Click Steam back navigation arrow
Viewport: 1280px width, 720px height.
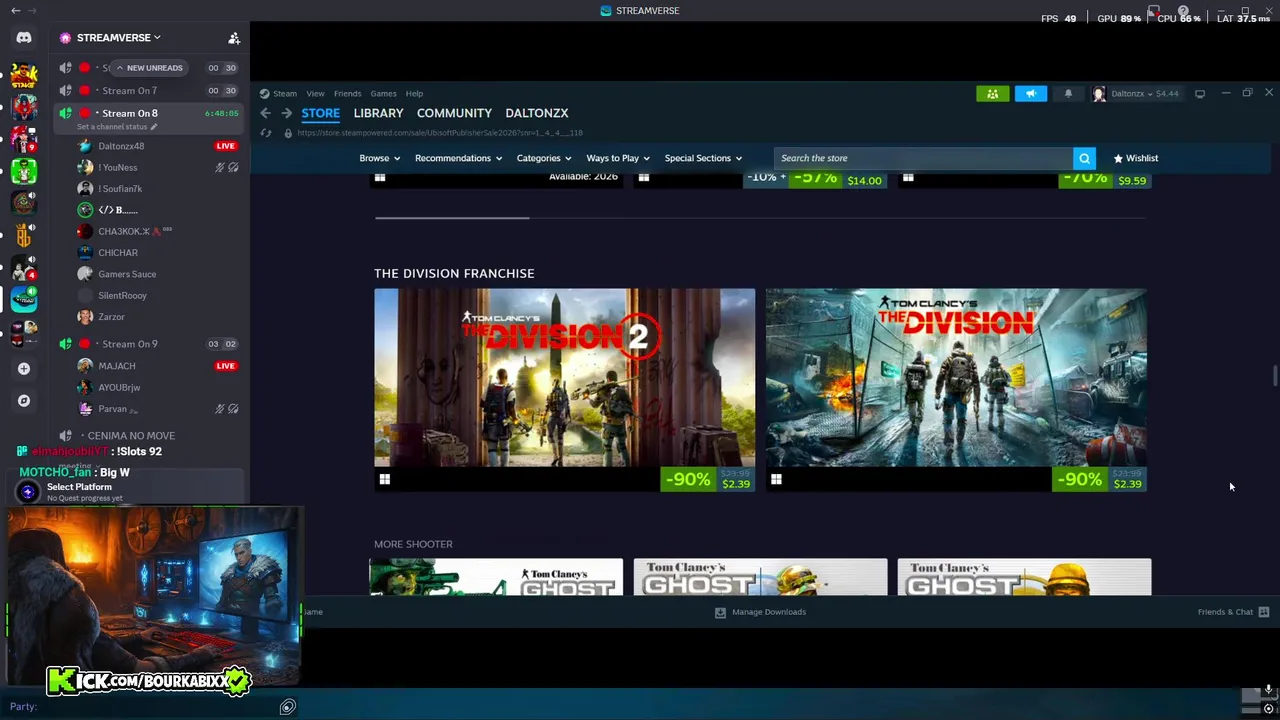(266, 113)
